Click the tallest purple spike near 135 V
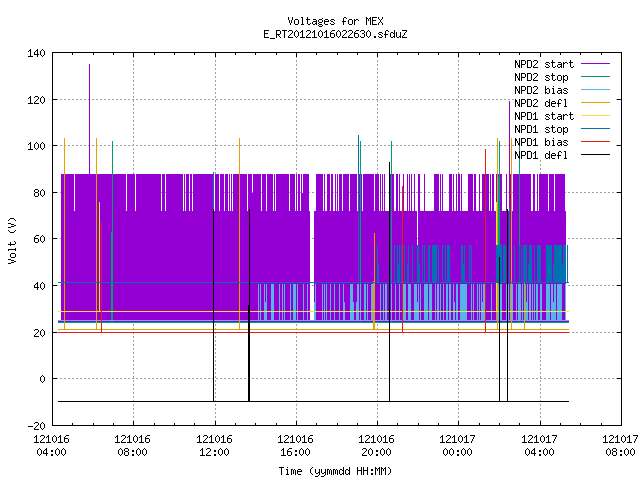The width and height of the screenshot is (640, 480). point(89,118)
